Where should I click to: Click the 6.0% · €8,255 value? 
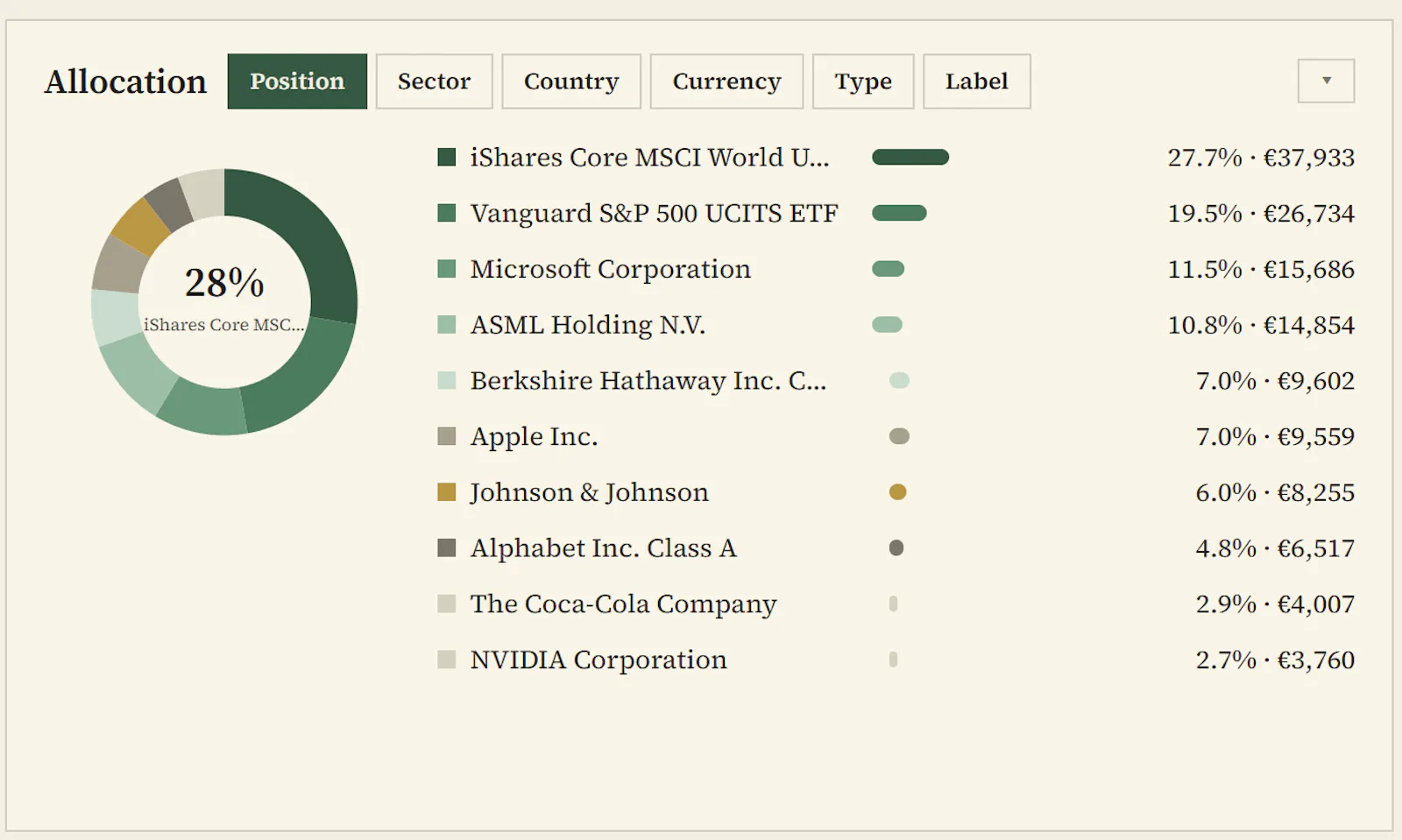(x=1275, y=492)
